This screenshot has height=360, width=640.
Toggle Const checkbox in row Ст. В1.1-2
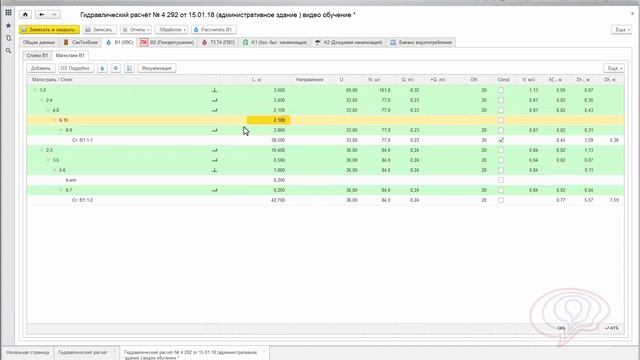(x=501, y=200)
